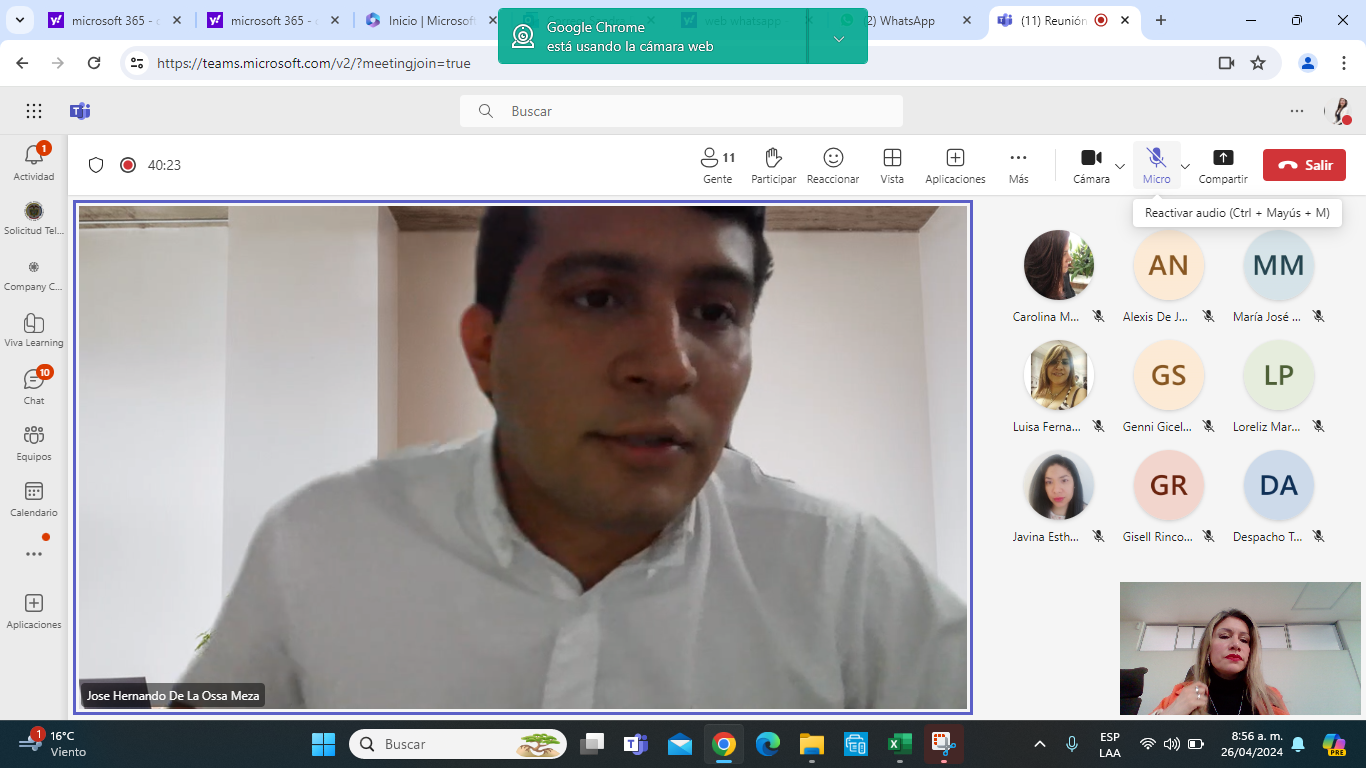The height and width of the screenshot is (768, 1366).
Task: Reload the page
Action: [94, 63]
